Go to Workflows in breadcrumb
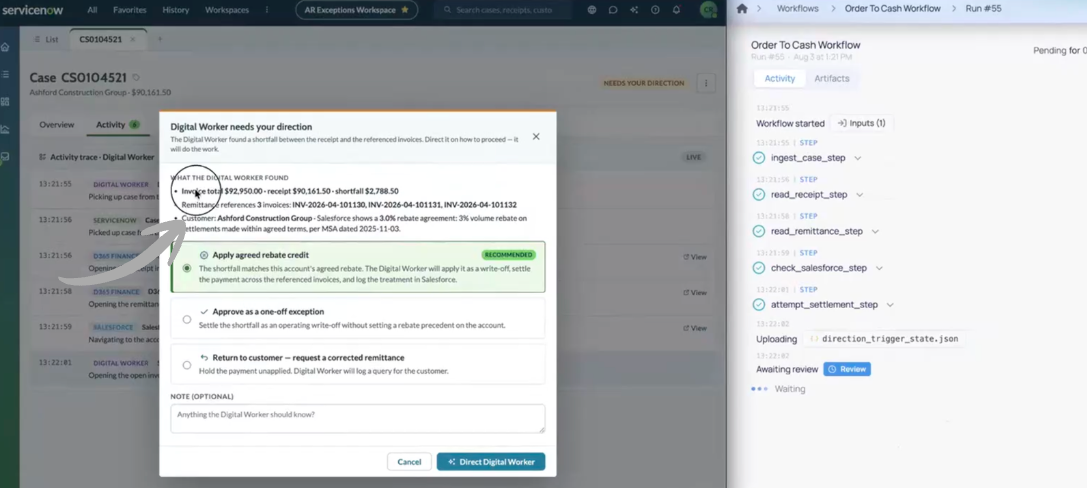This screenshot has height=488, width=1087. pyautogui.click(x=797, y=8)
